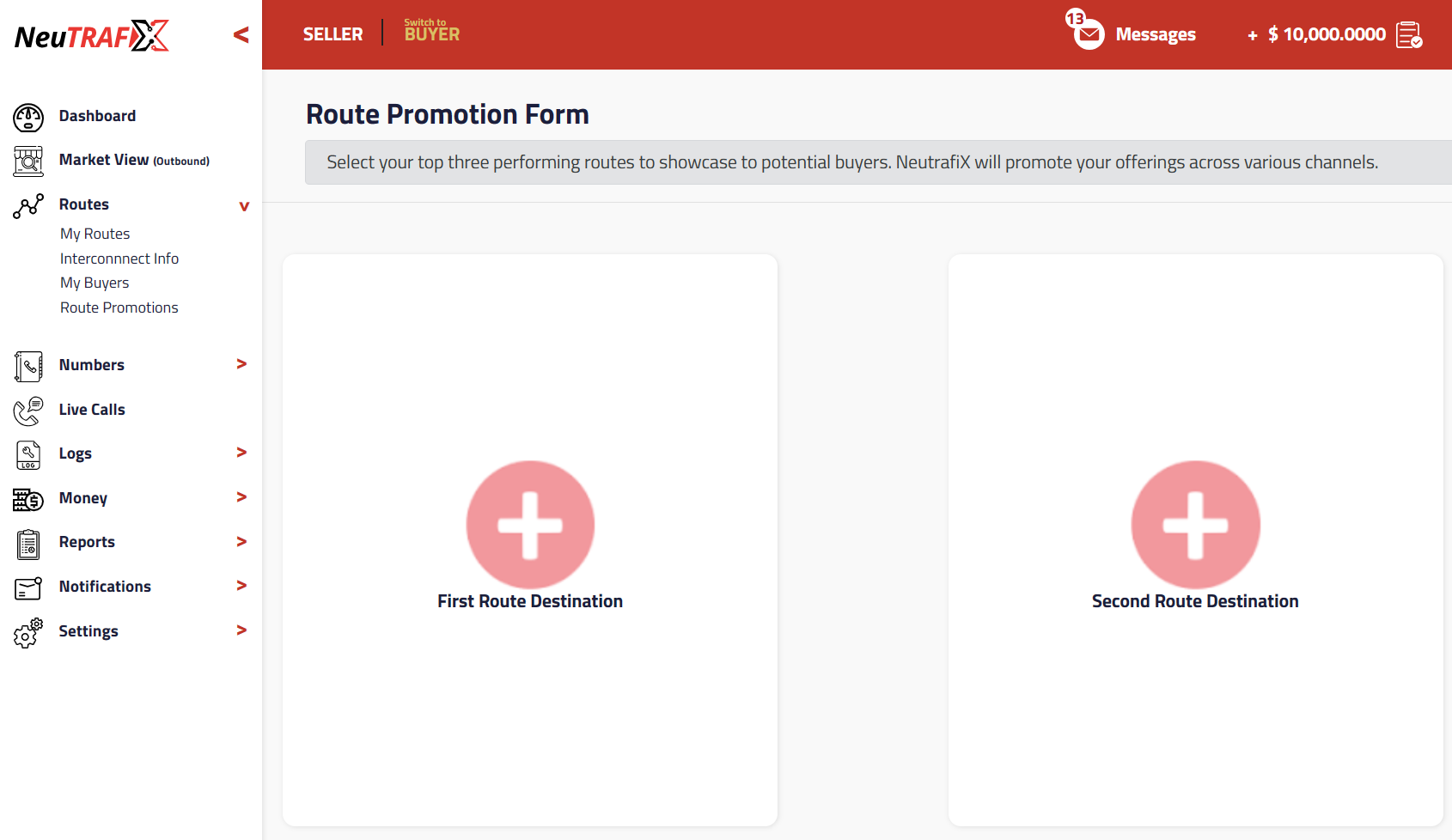Select the Logs menu label
The image size is (1452, 840).
point(76,453)
